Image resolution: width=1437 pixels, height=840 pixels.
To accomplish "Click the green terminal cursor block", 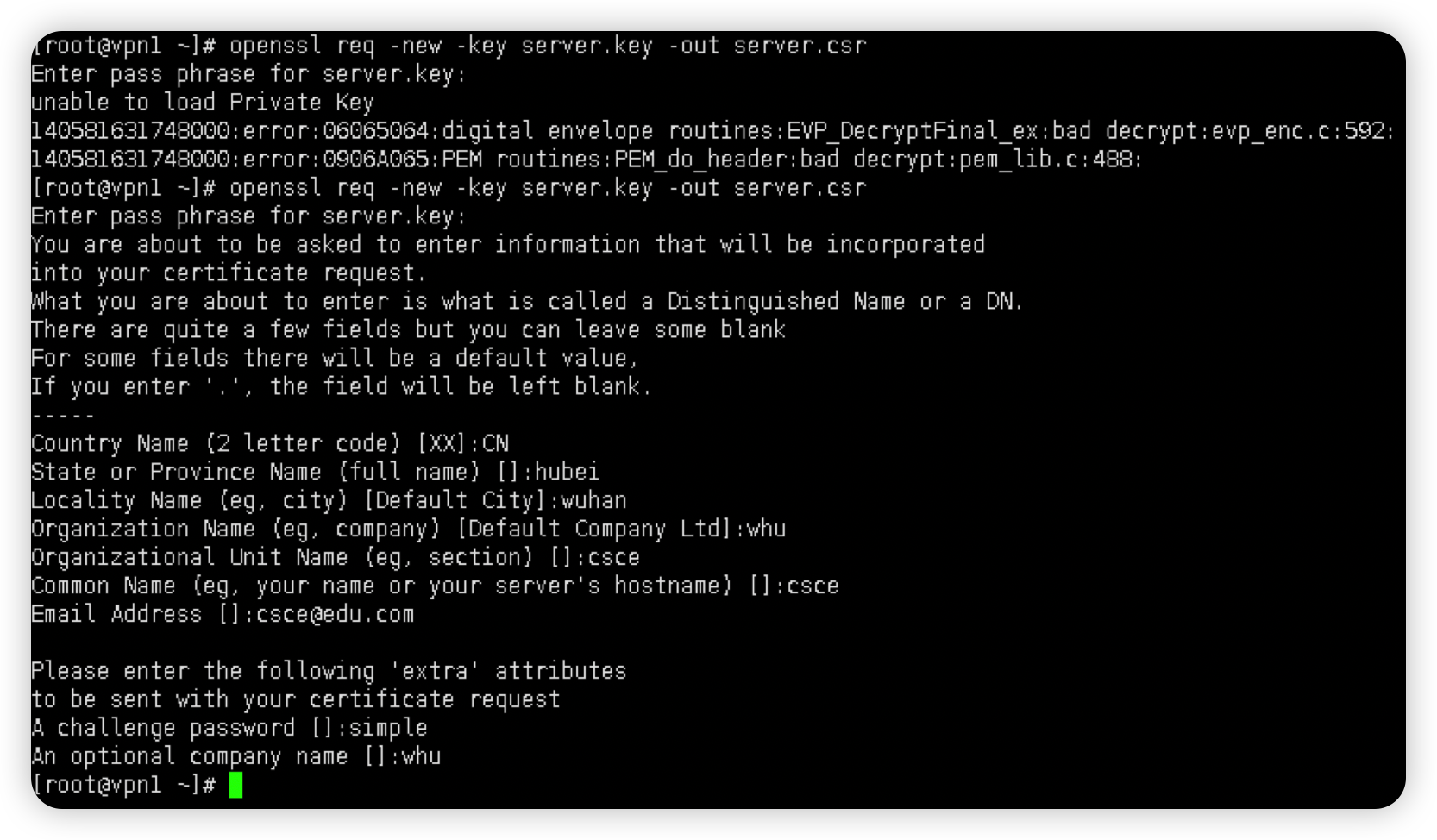I will tap(235, 785).
